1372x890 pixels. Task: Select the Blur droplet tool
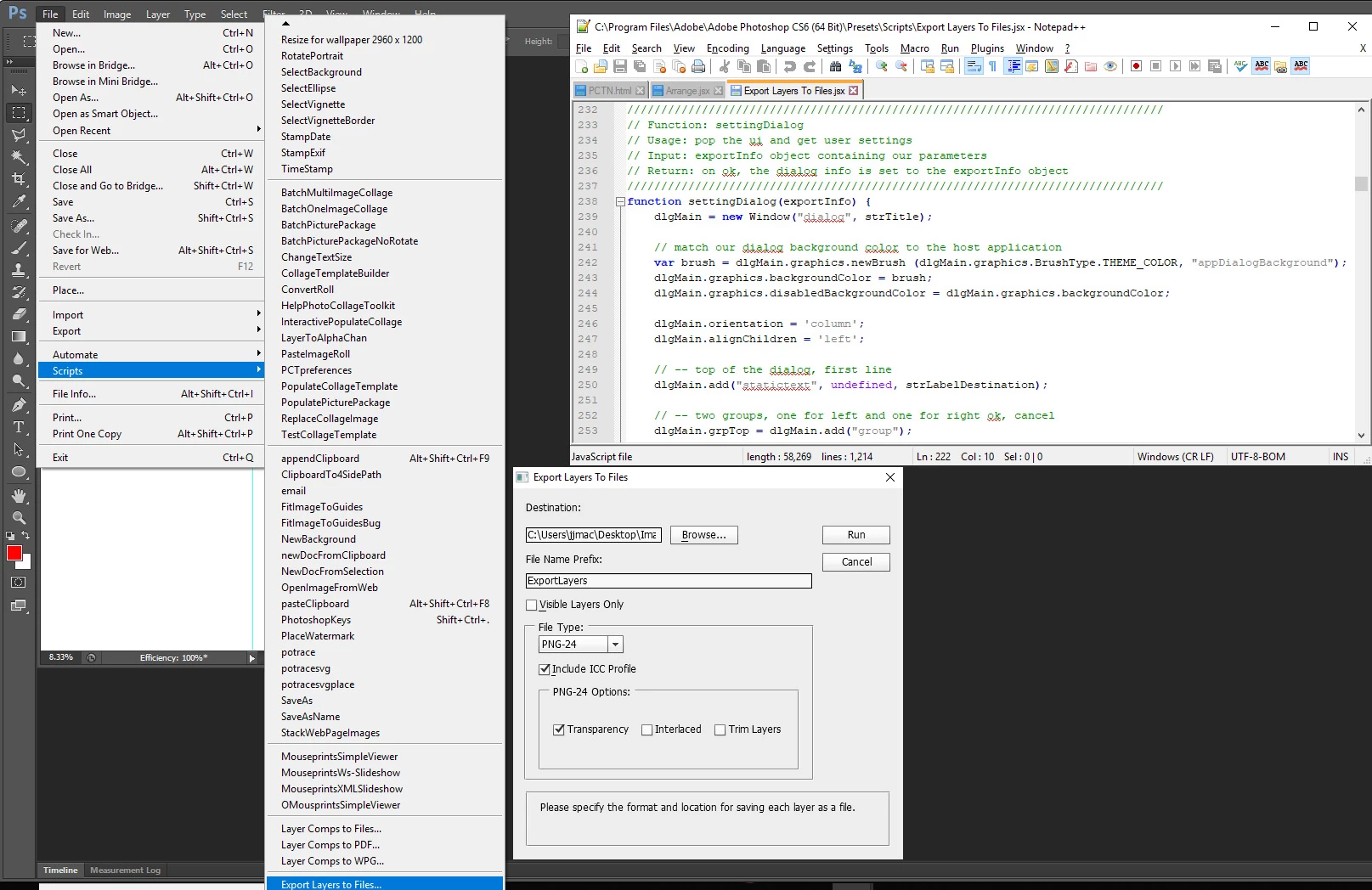coord(19,359)
